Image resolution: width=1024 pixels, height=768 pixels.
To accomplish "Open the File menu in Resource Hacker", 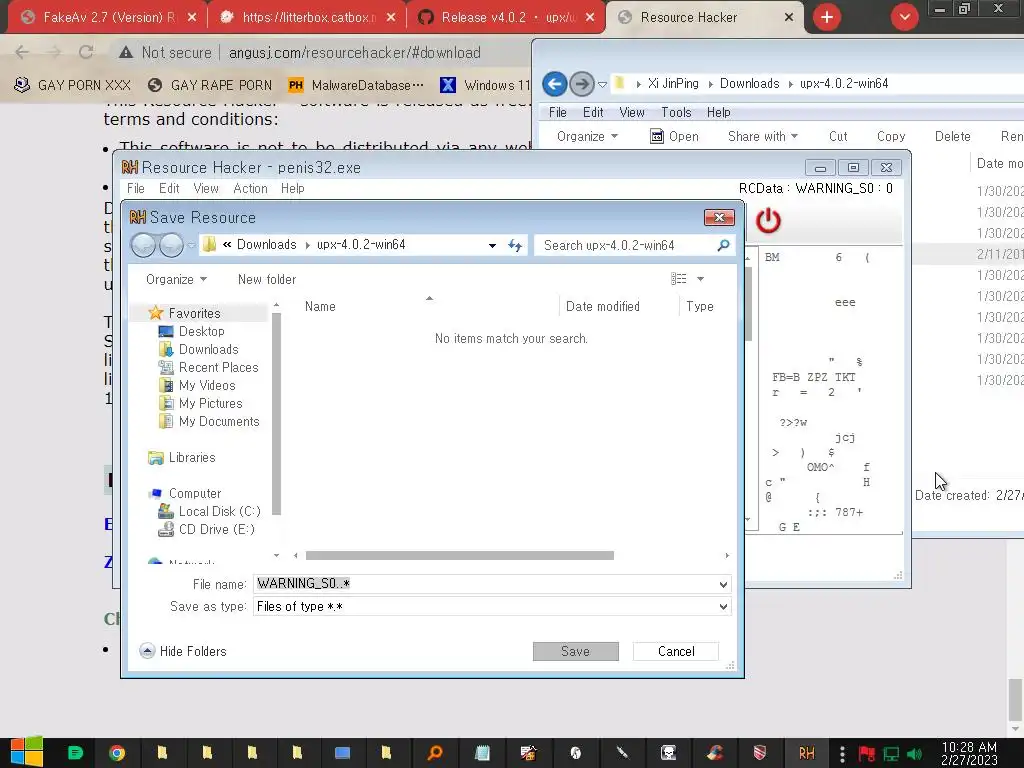I will tap(136, 189).
